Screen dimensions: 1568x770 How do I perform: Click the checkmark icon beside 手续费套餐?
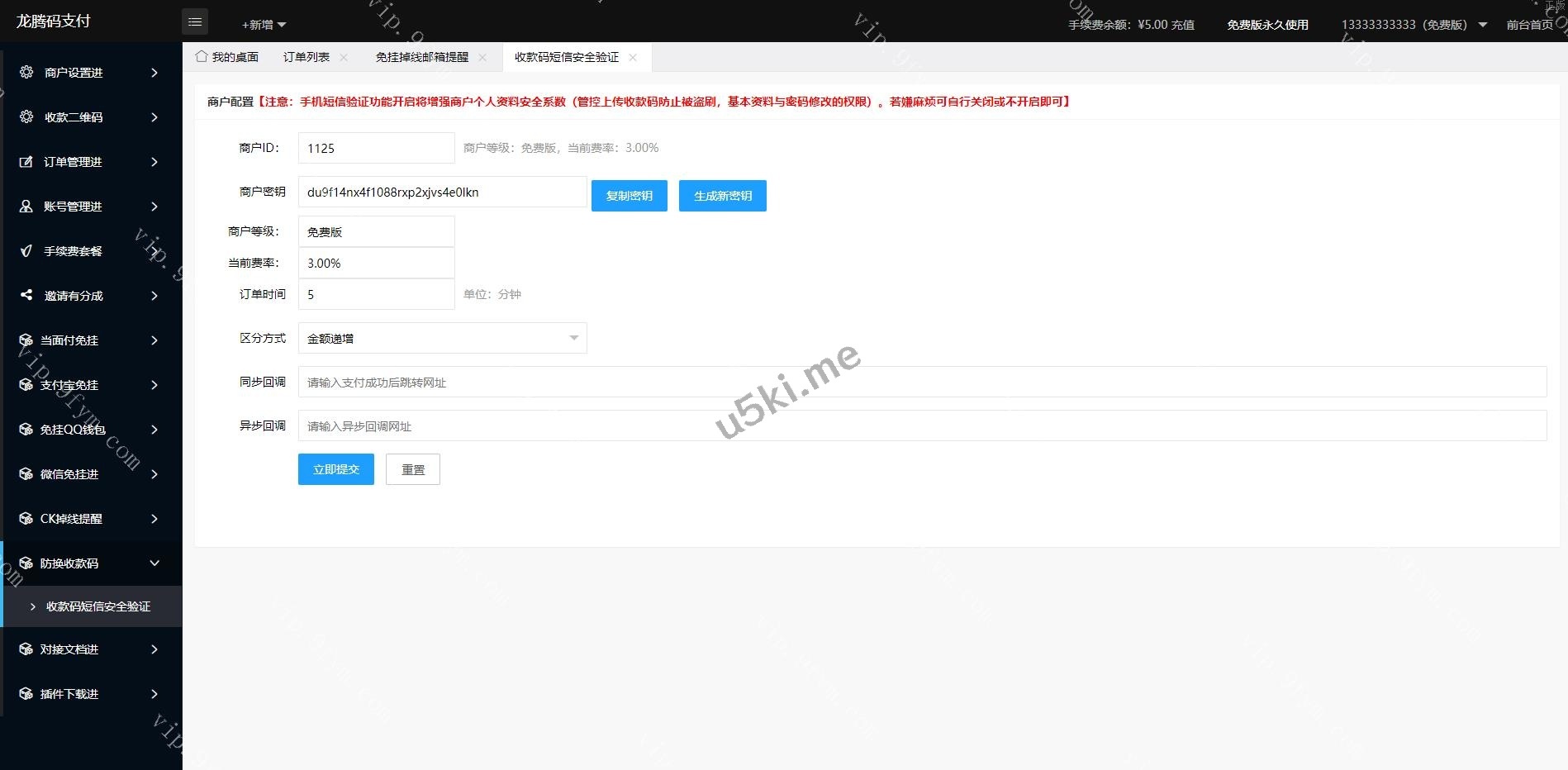pyautogui.click(x=26, y=251)
